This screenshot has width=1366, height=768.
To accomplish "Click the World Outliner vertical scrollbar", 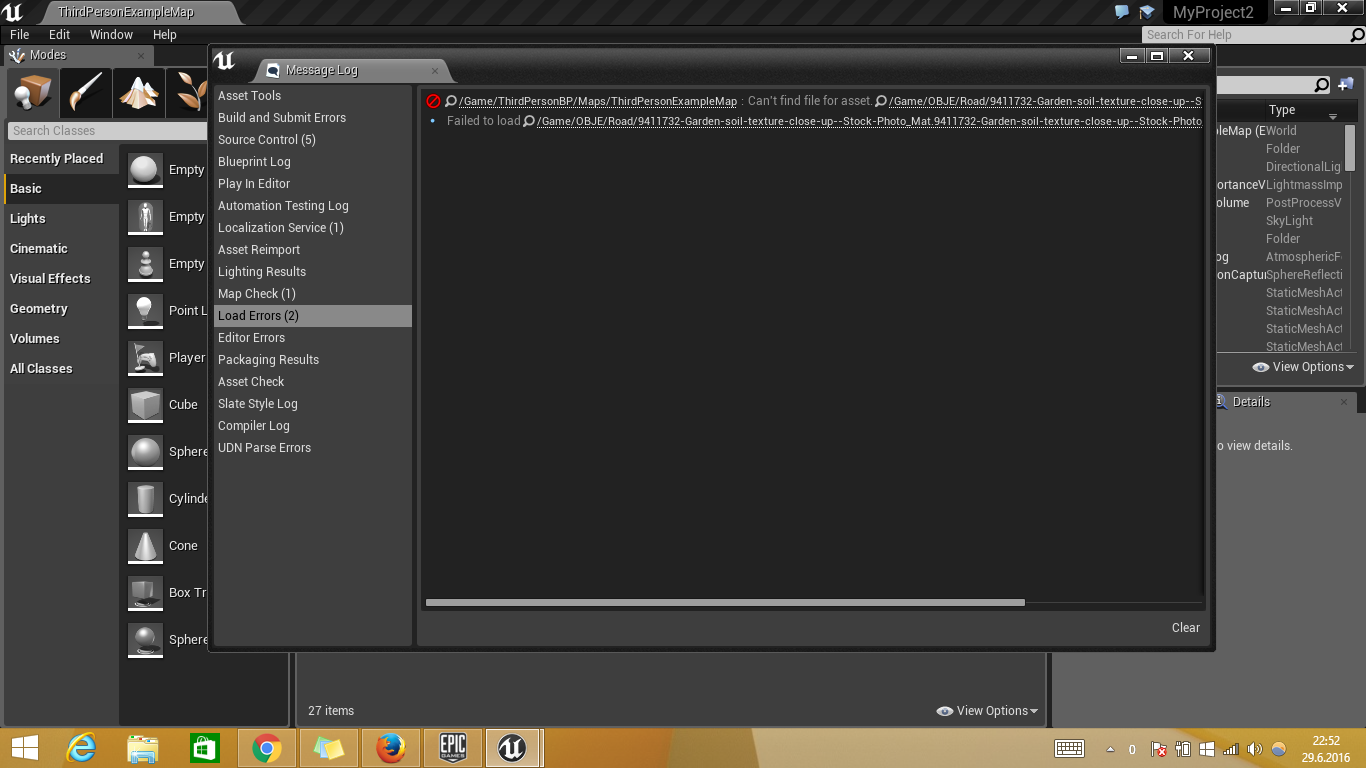I will coord(1350,148).
